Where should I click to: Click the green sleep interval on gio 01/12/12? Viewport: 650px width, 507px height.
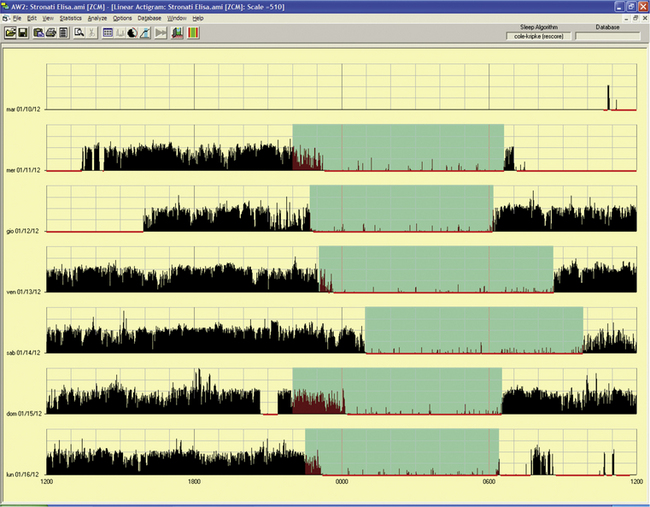pos(401,208)
